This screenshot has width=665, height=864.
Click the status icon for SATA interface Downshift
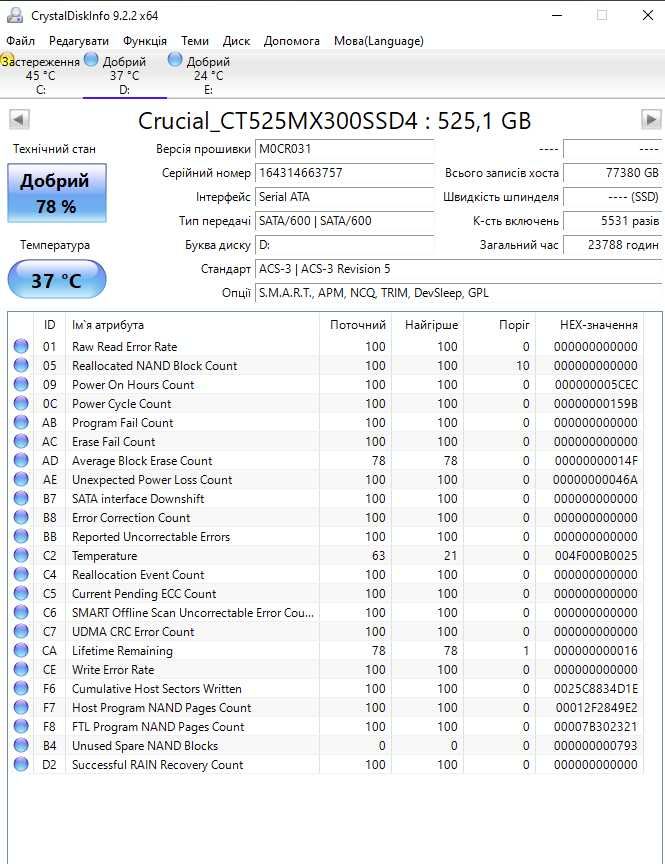click(21, 498)
